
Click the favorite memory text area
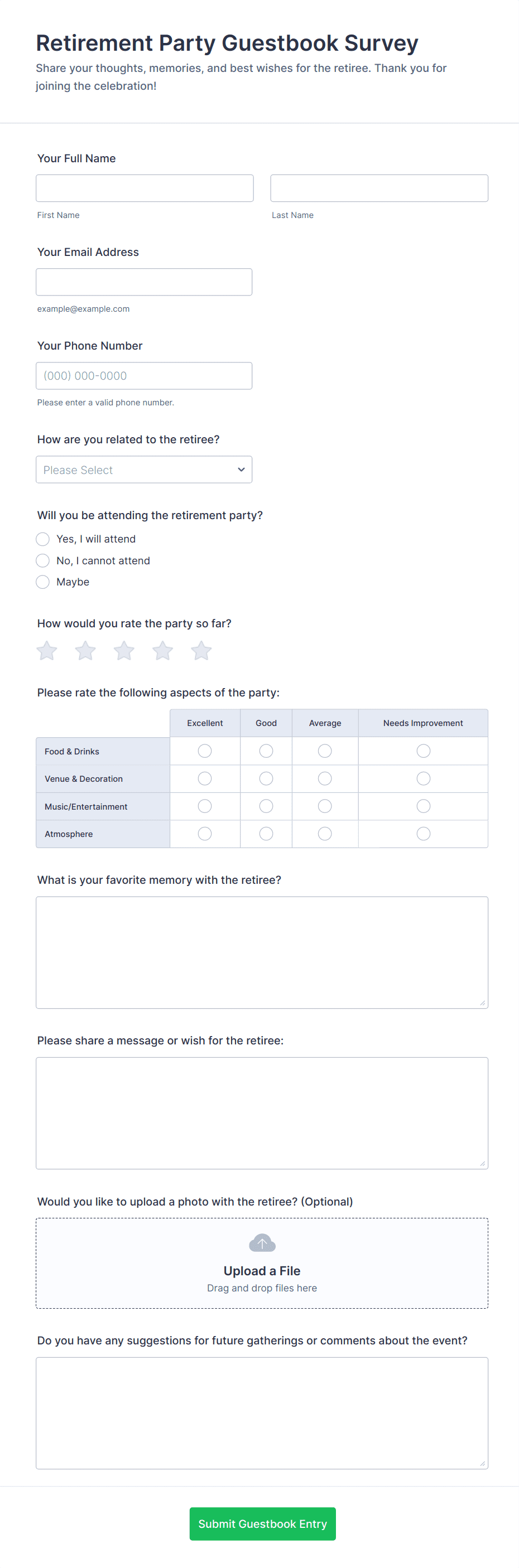[262, 952]
